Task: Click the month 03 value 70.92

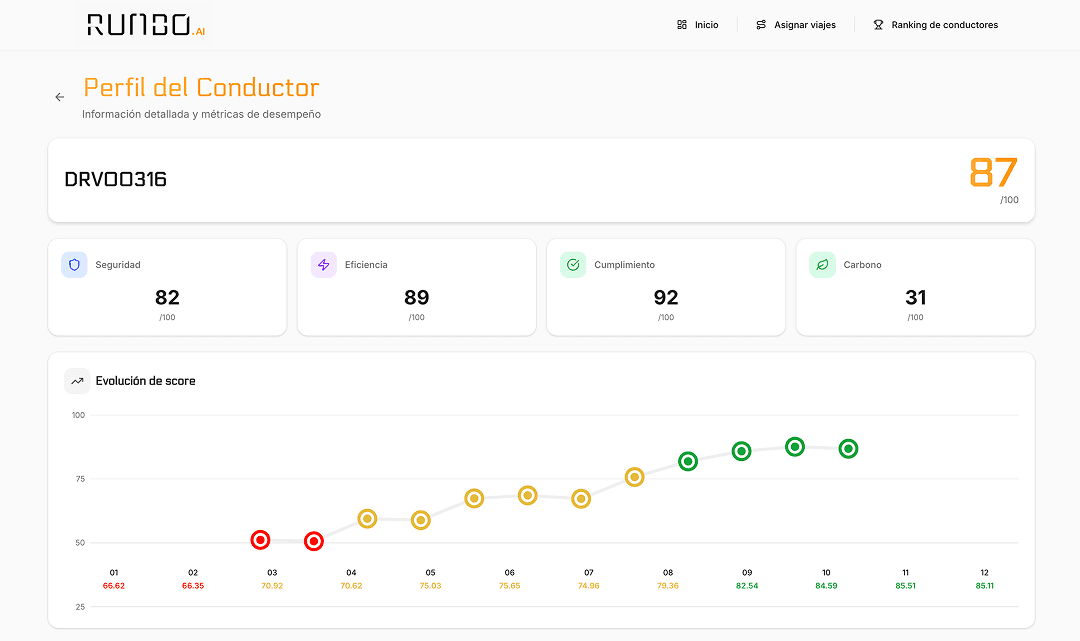Action: (x=272, y=586)
